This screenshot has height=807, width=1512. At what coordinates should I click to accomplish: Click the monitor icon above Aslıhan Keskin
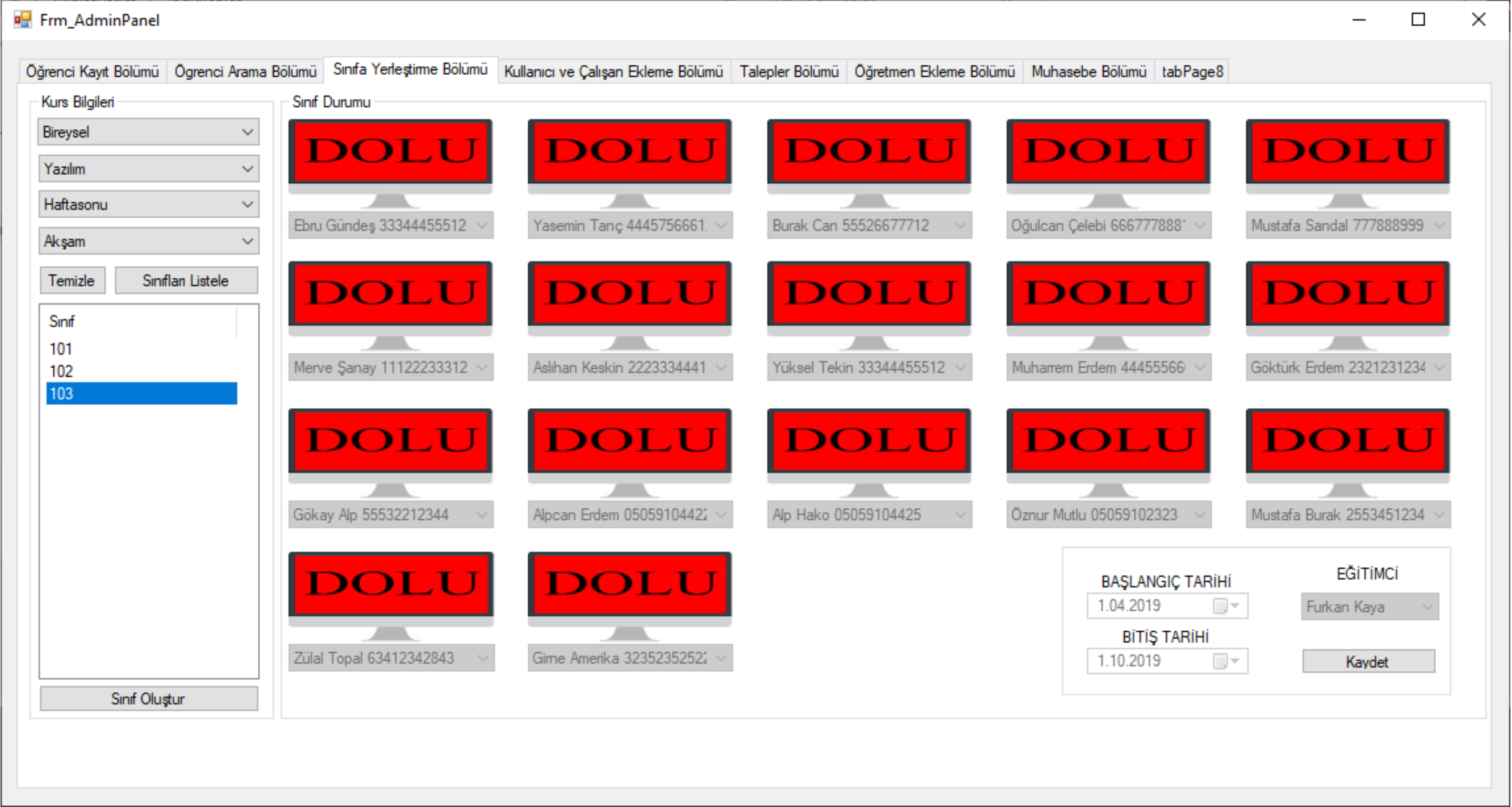tap(629, 295)
